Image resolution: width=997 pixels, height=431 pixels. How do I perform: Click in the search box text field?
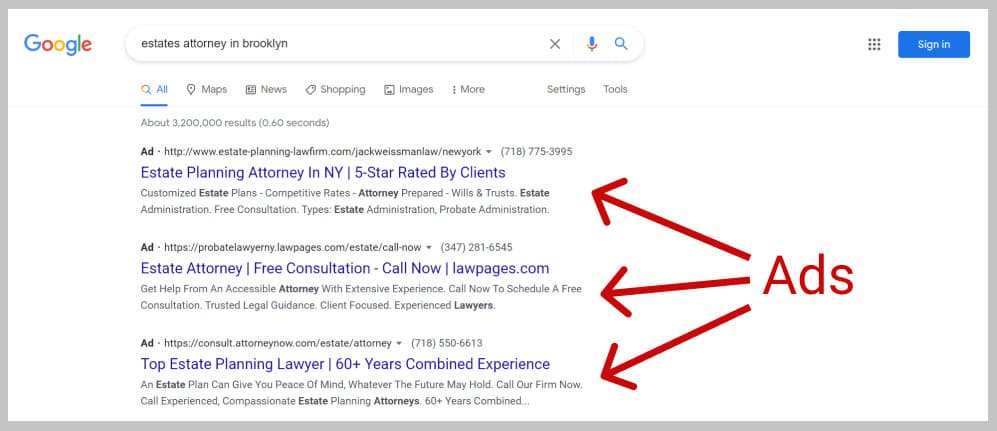tap(337, 44)
